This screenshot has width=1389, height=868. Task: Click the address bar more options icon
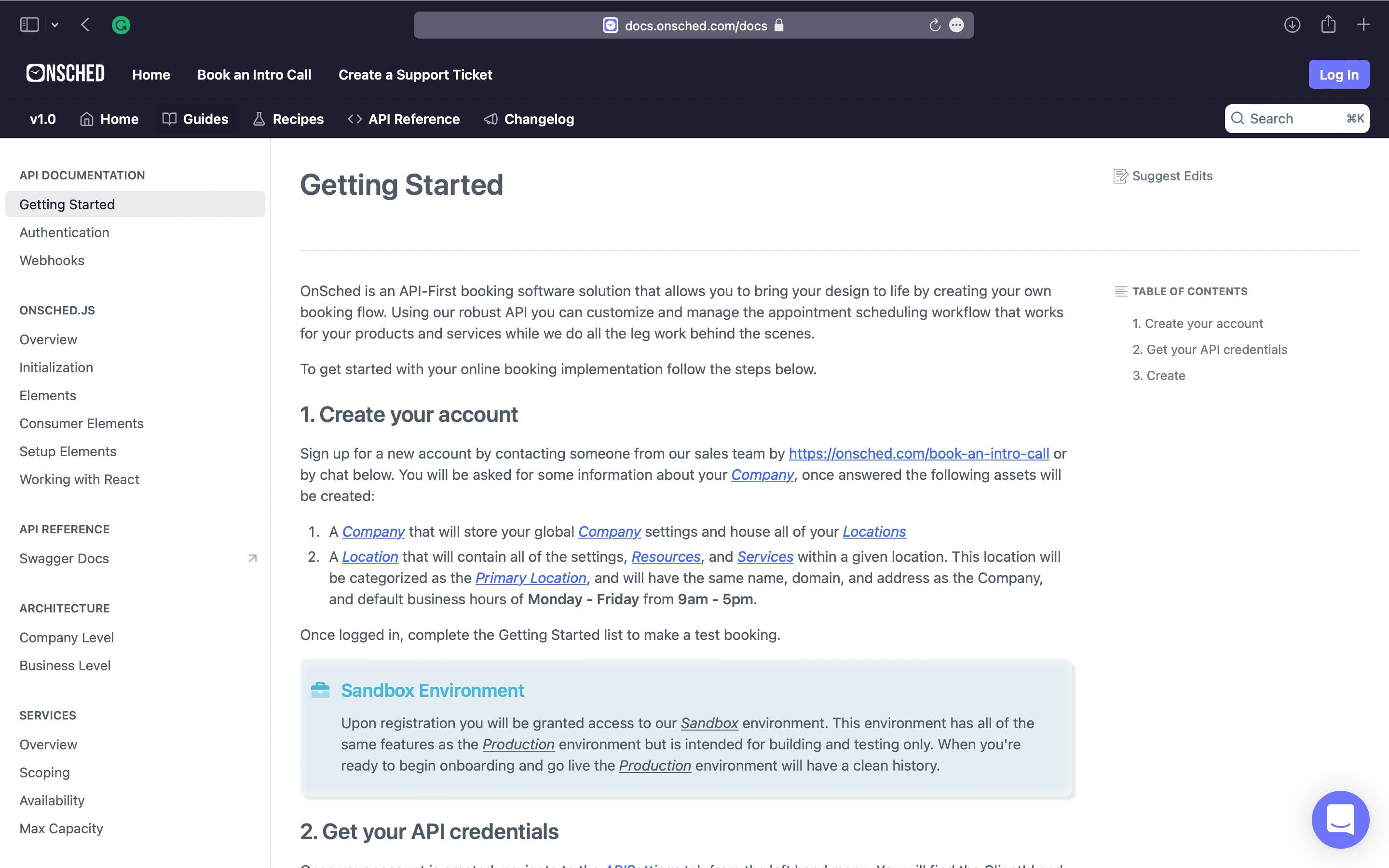pos(956,25)
